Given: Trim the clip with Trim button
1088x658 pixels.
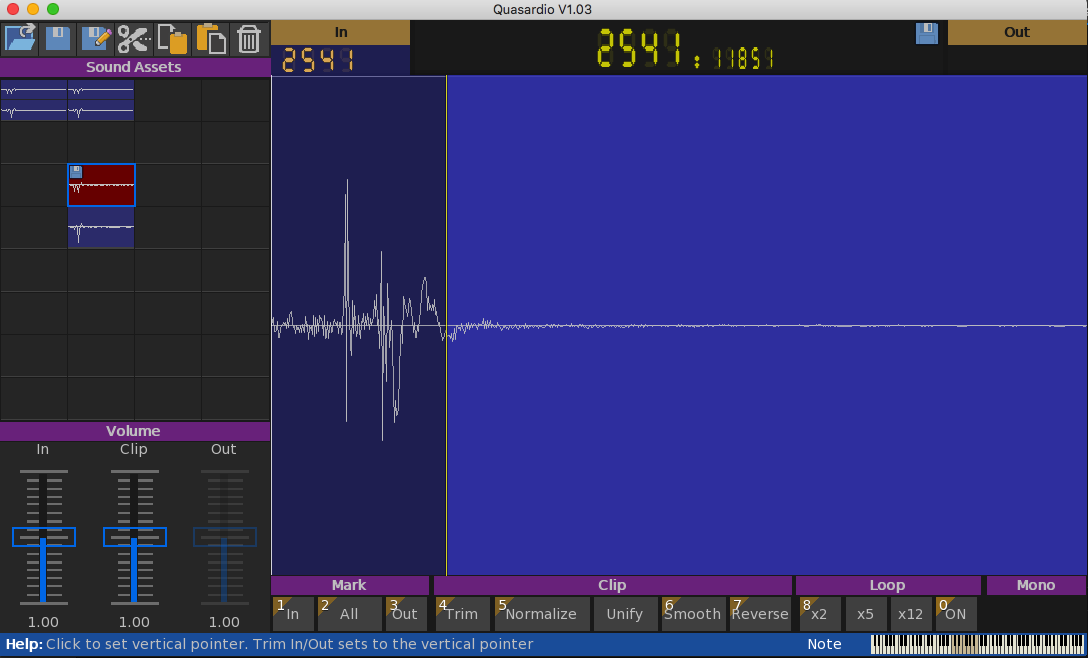Looking at the screenshot, I should click(x=462, y=614).
